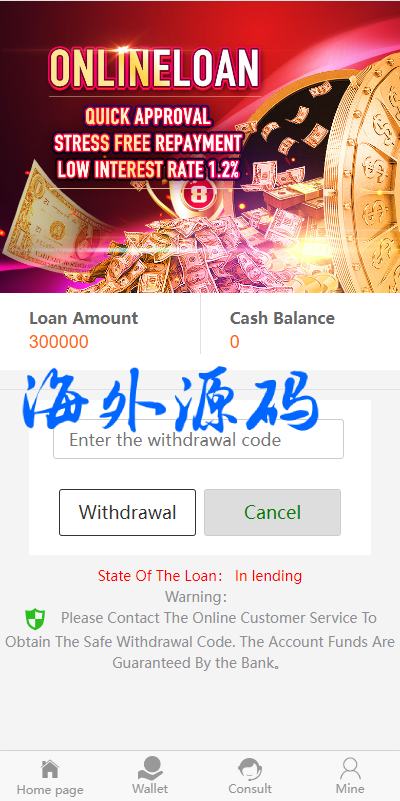The image size is (400, 801).
Task: Open the Home page house icon
Action: 50,769
